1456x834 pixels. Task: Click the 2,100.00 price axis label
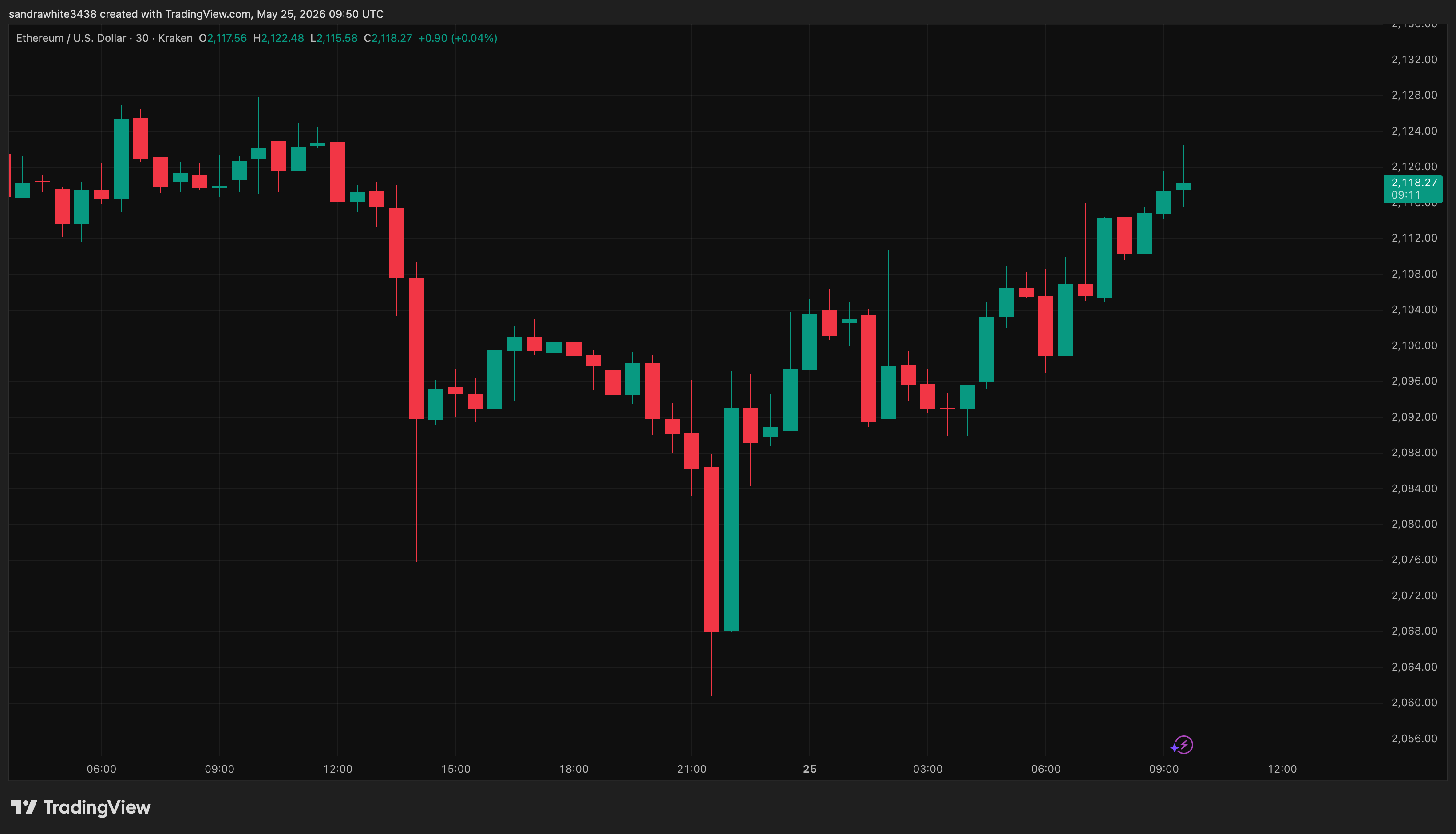(1414, 346)
